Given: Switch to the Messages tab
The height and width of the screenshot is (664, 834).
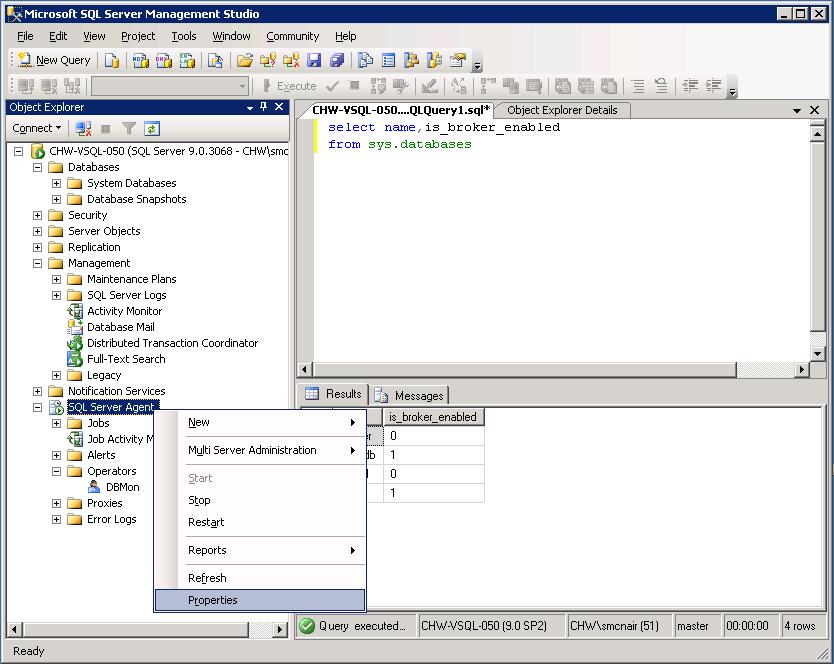Looking at the screenshot, I should coord(410,395).
